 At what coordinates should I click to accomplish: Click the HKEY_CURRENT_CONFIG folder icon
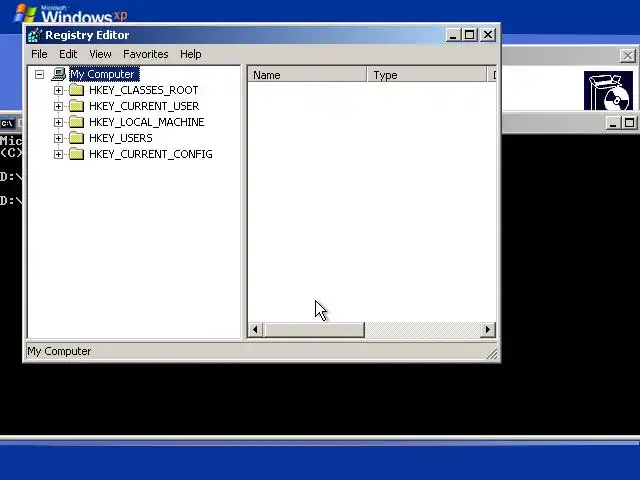[76, 154]
